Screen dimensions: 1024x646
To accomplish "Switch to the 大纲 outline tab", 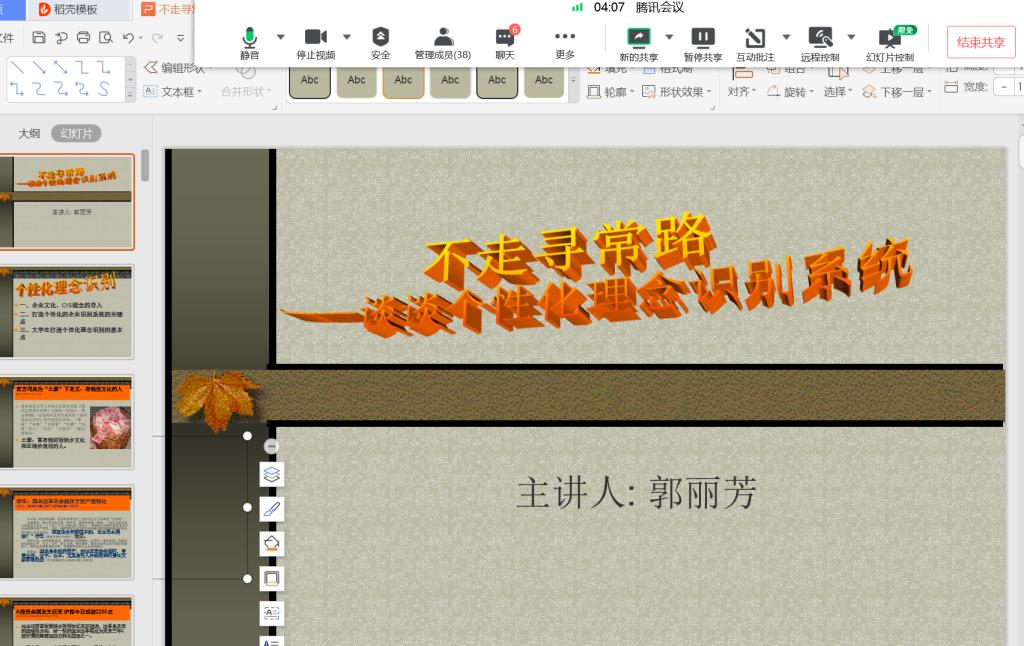I will (x=29, y=134).
